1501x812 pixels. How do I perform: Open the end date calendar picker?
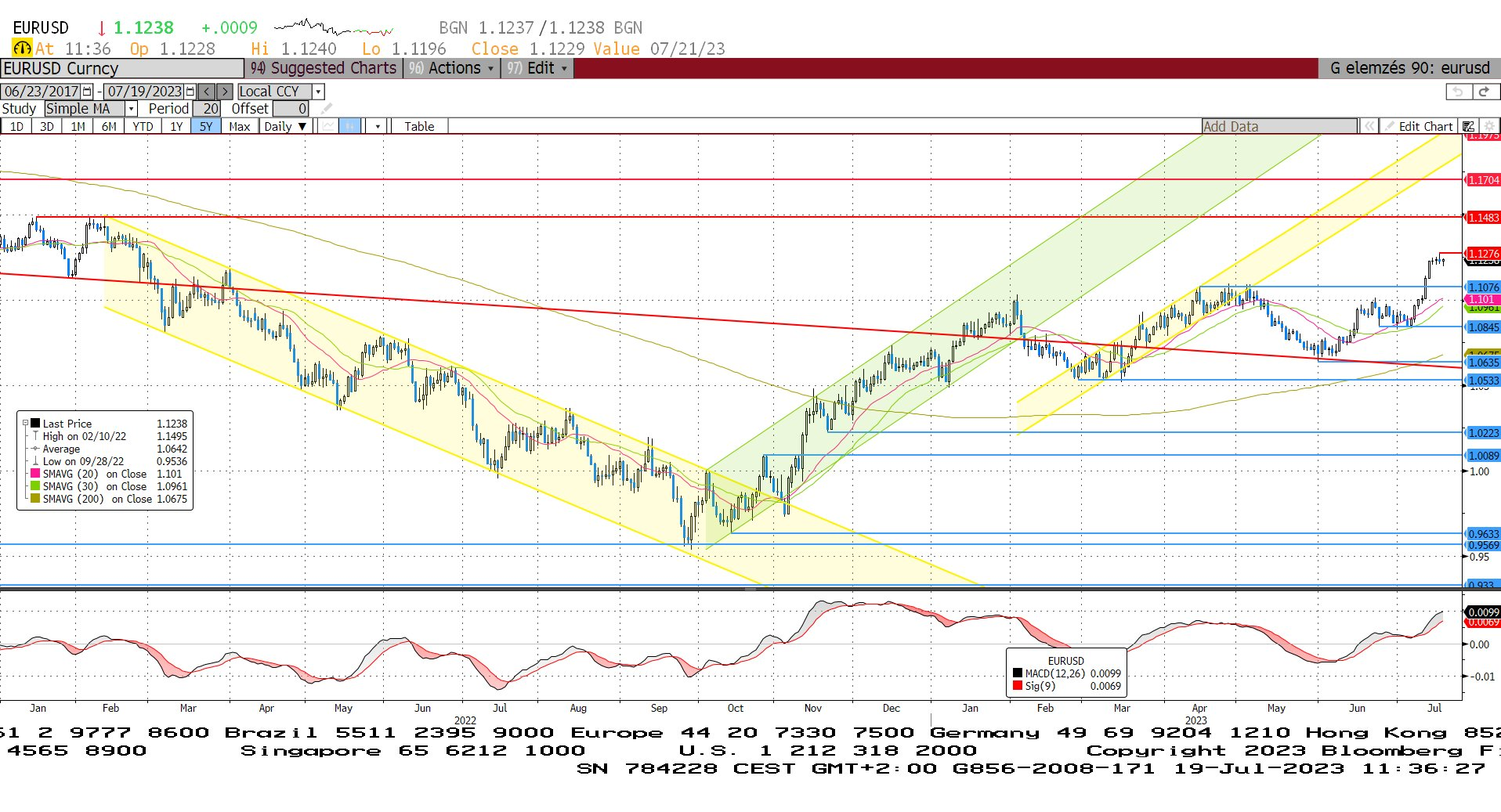coord(190,92)
